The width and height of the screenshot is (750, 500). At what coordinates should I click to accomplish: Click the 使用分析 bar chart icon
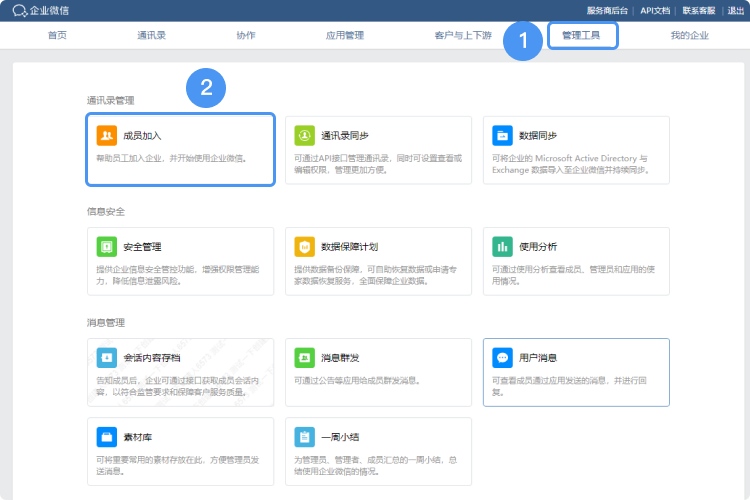point(502,246)
